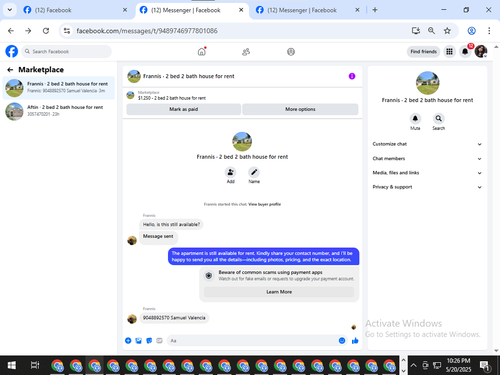500x375 pixels.
Task: Choose a GIF icon in composer
Action: (x=159, y=340)
